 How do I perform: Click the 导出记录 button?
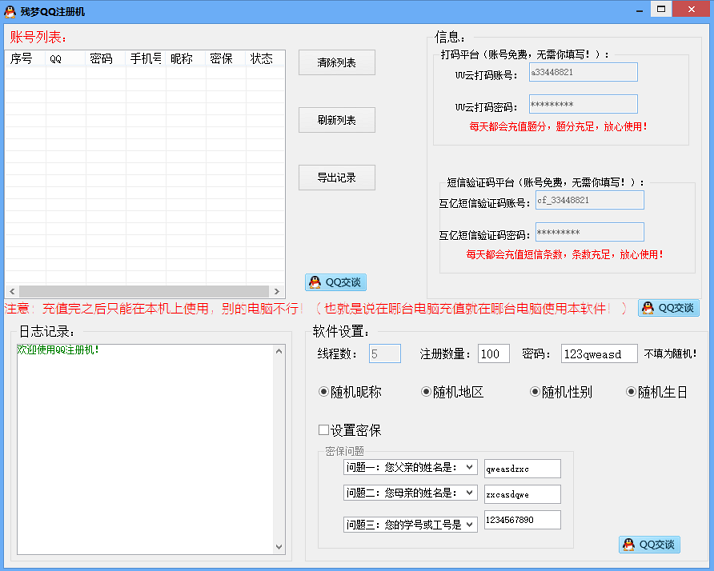[x=337, y=178]
